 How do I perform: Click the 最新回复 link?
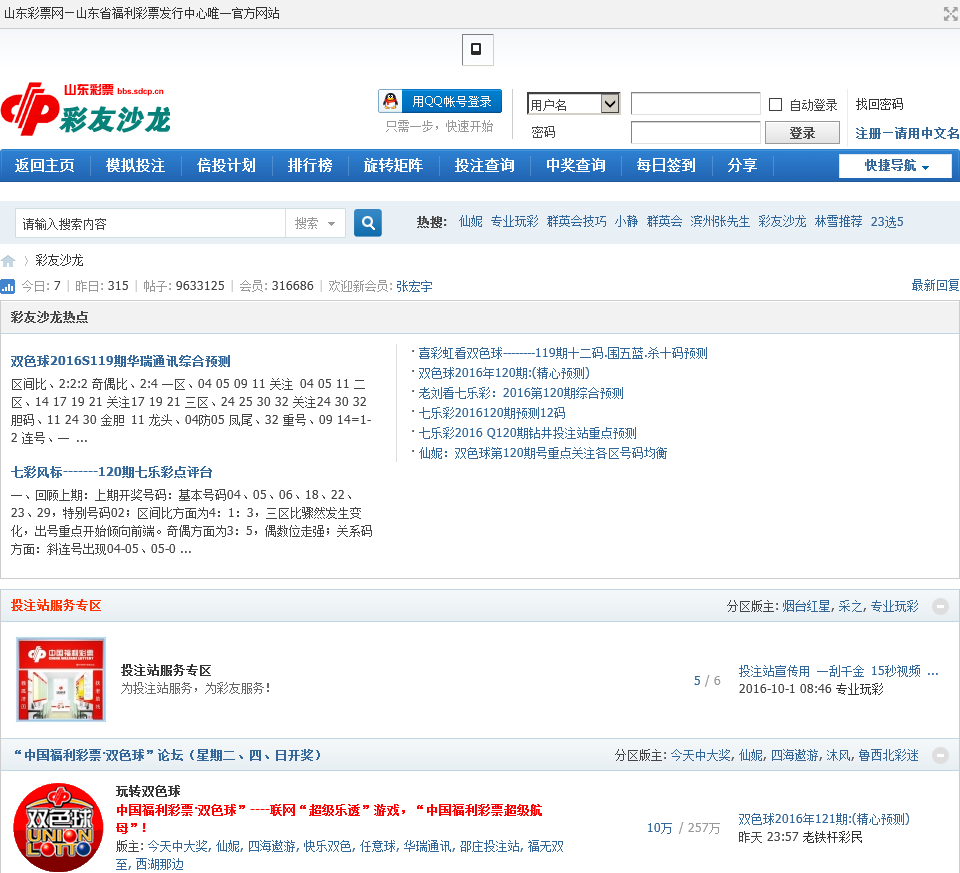click(x=935, y=285)
